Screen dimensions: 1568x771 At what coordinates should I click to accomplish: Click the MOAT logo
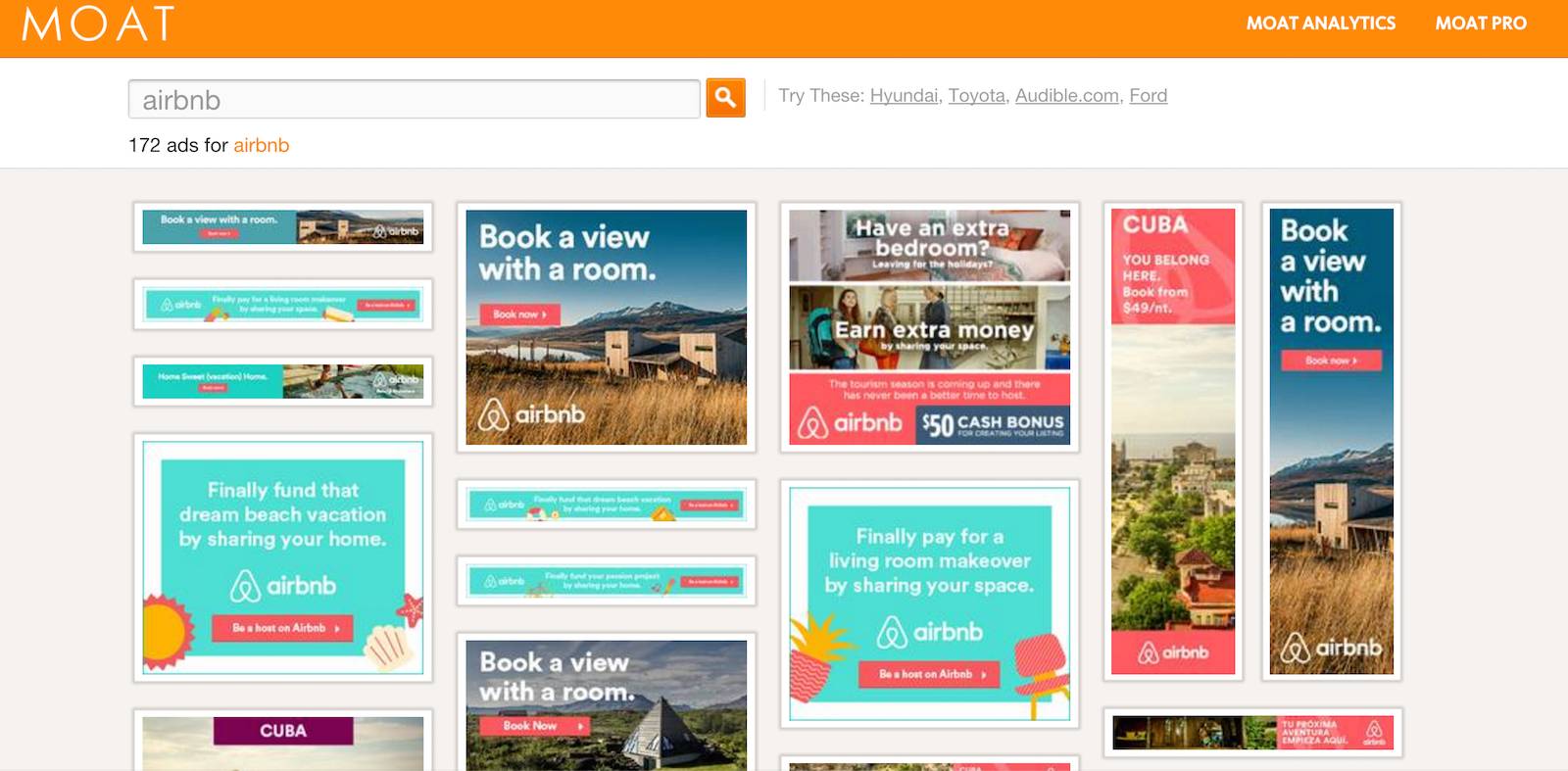[98, 24]
